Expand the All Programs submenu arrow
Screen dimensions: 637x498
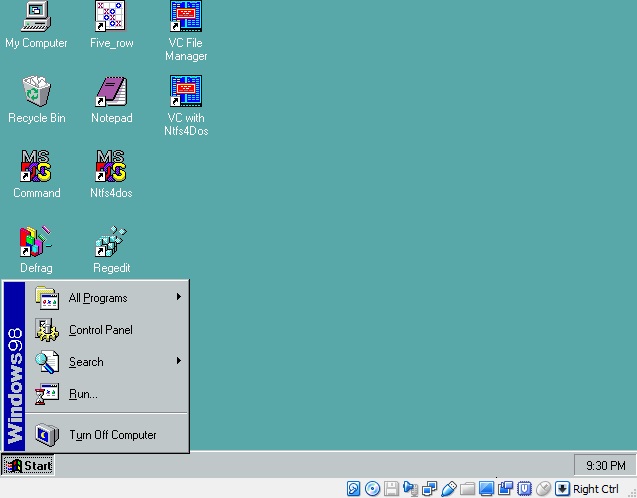[178, 297]
